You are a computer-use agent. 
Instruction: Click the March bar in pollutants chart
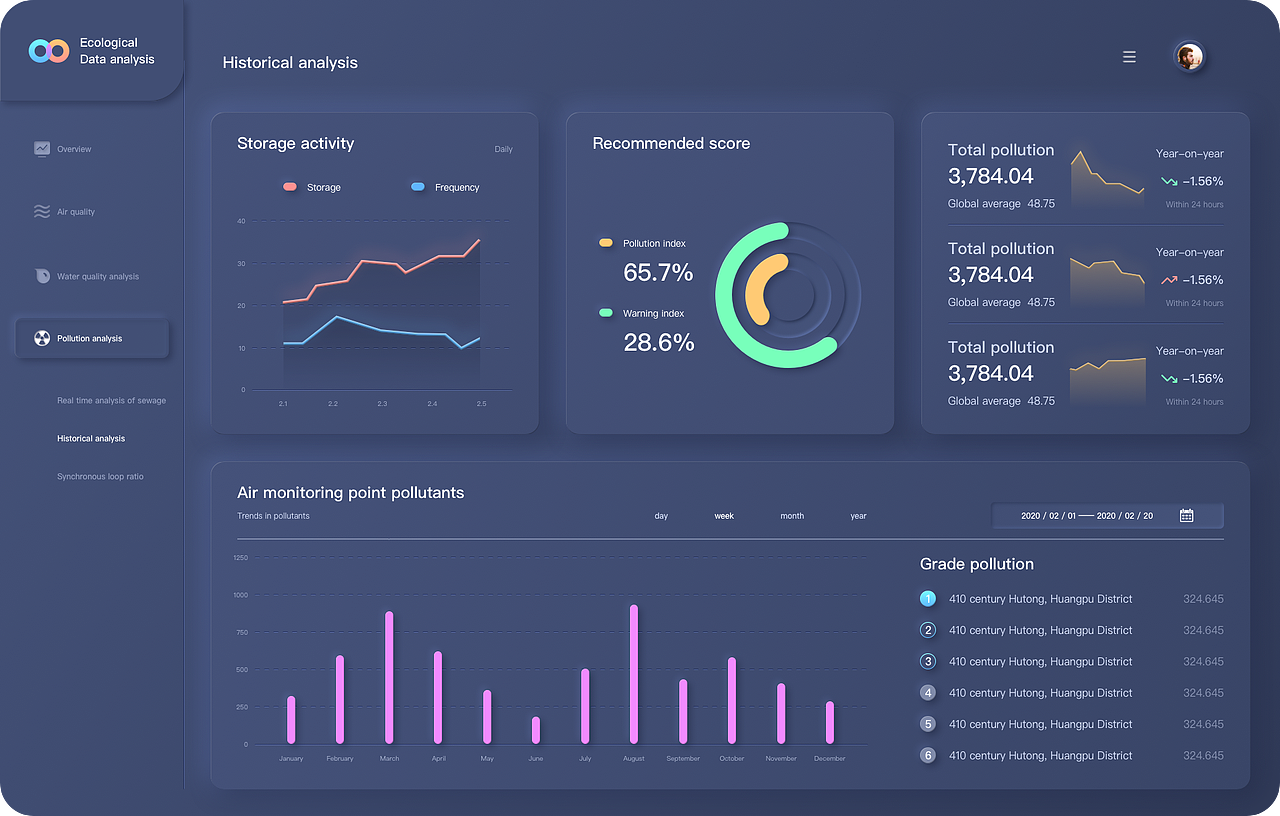click(x=389, y=678)
